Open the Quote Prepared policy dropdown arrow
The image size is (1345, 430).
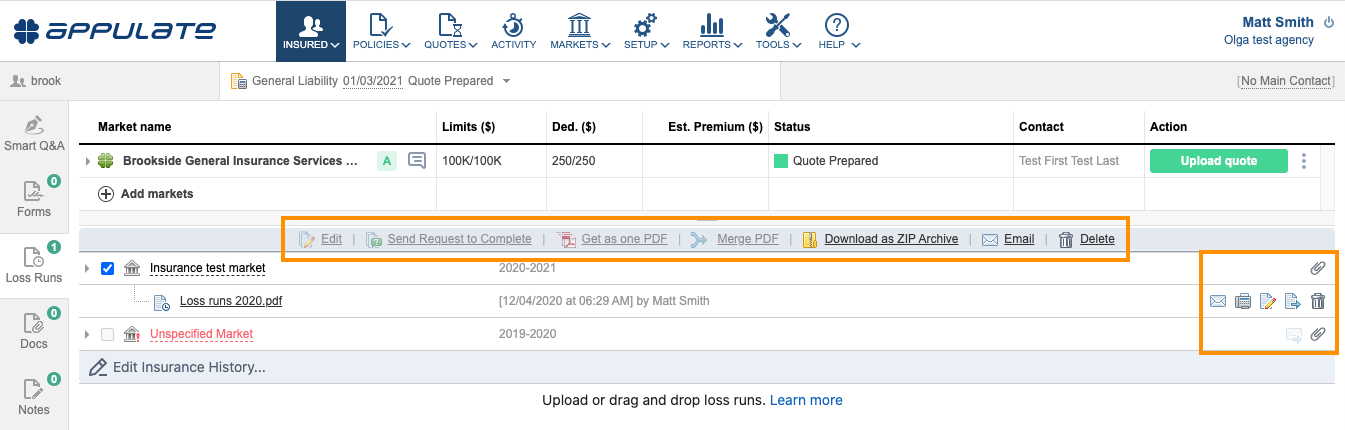pyautogui.click(x=506, y=81)
